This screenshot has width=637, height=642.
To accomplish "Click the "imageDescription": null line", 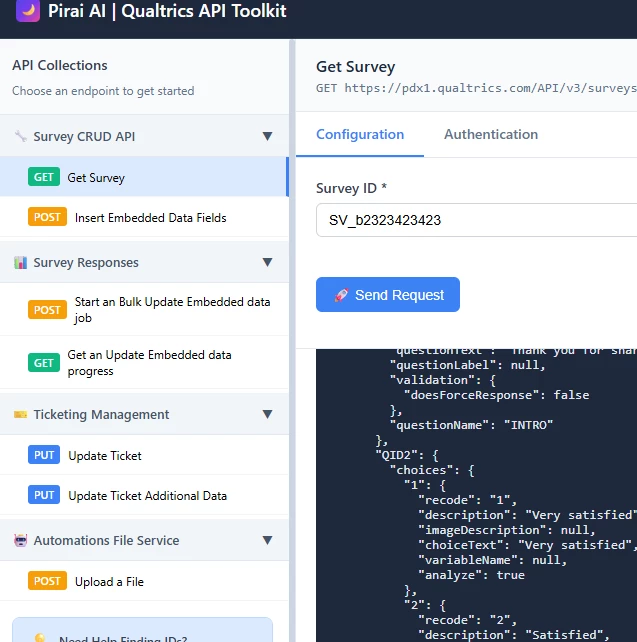I will 507,530.
